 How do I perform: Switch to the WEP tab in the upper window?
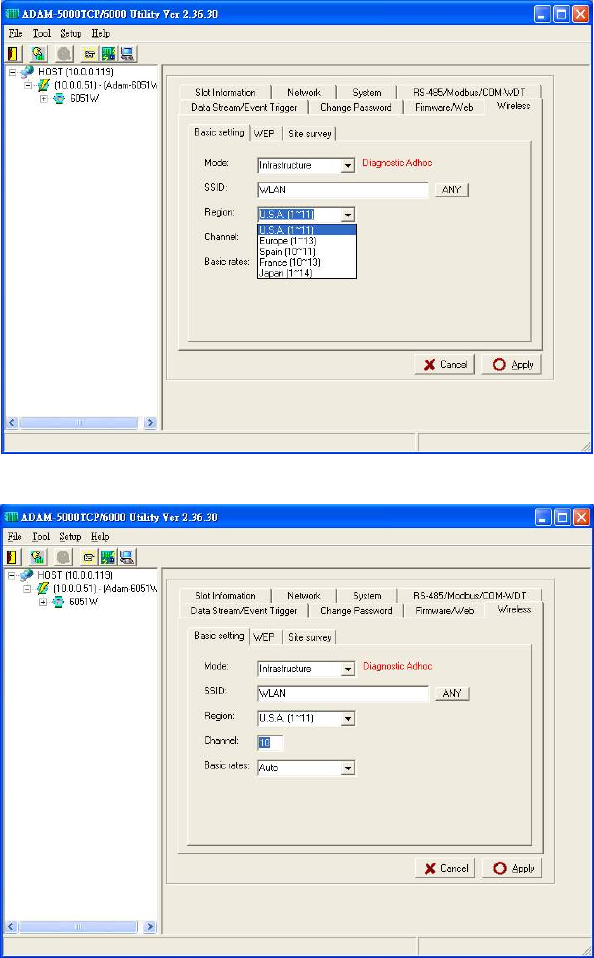pos(265,133)
